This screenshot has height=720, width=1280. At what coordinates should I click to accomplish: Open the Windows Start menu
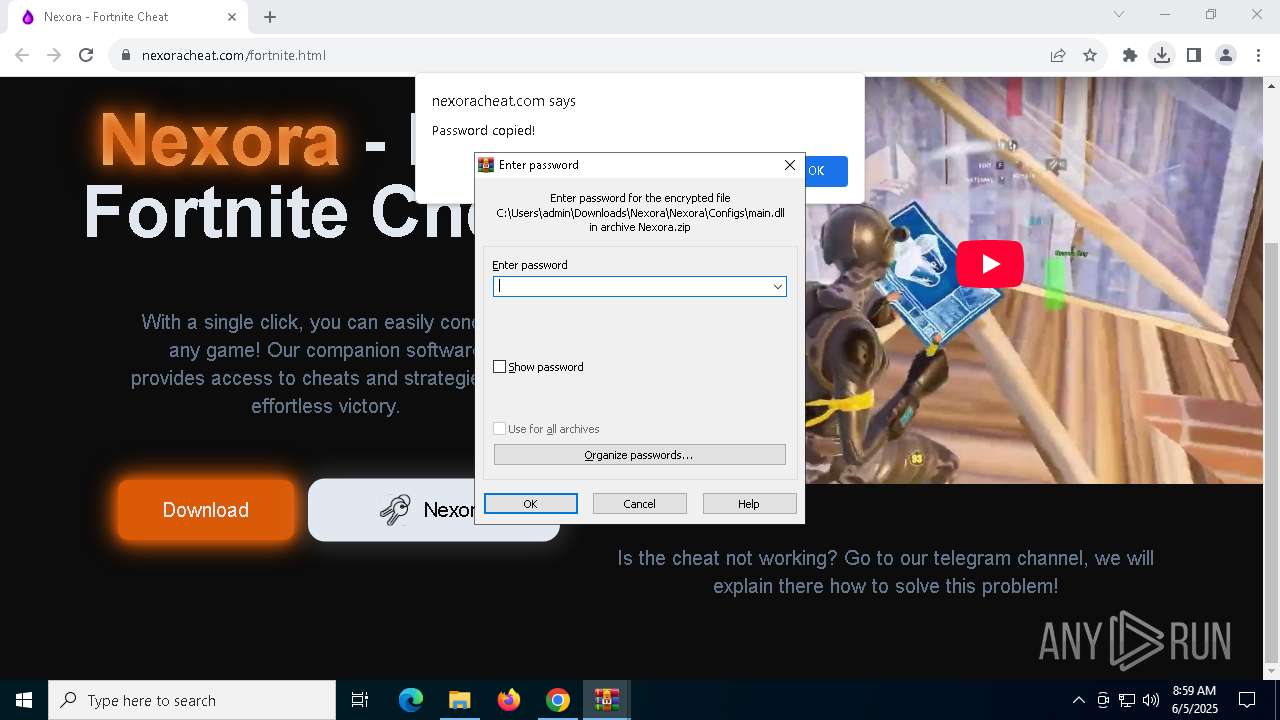tap(24, 700)
